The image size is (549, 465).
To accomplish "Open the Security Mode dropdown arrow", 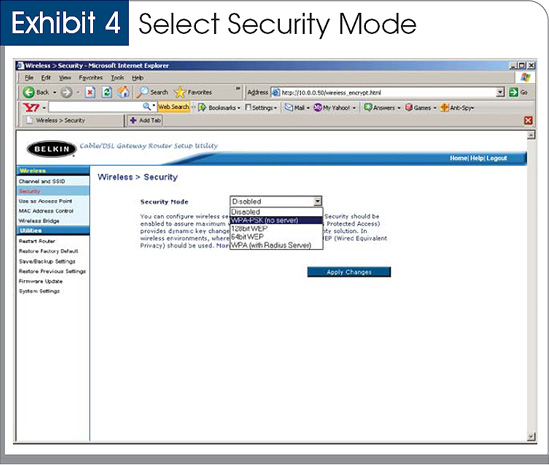I will 317,201.
